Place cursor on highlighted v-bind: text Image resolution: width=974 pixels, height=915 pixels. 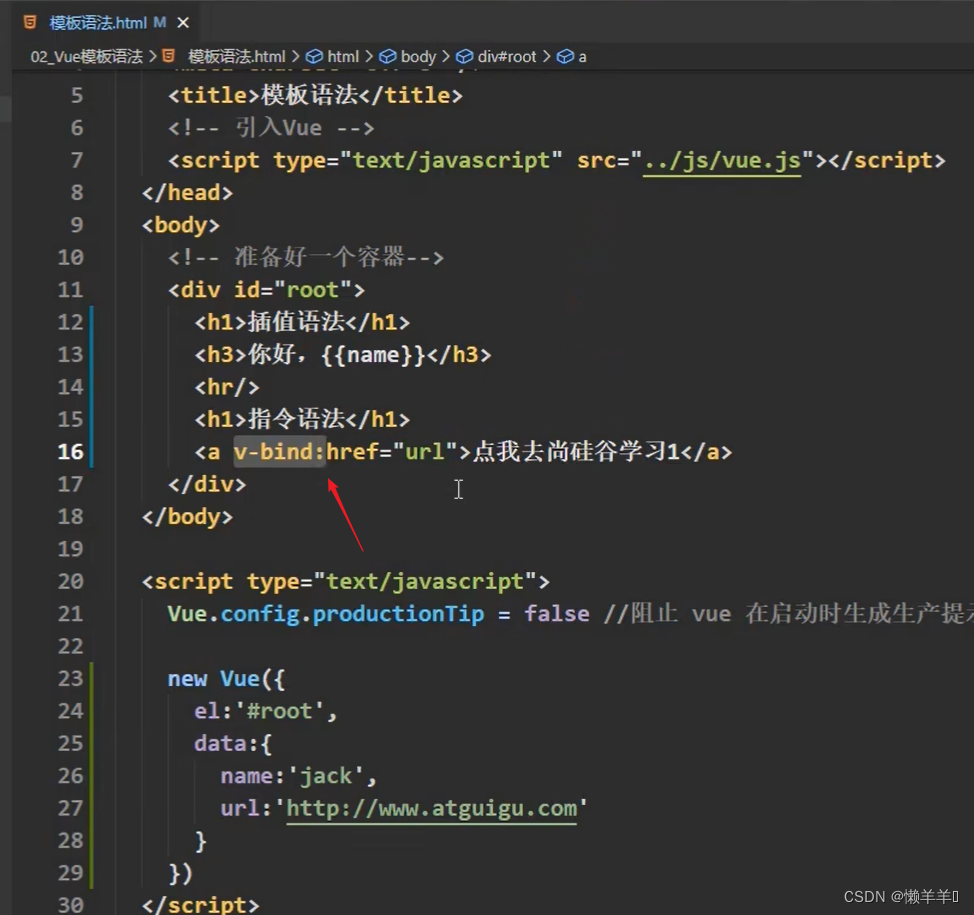(279, 452)
